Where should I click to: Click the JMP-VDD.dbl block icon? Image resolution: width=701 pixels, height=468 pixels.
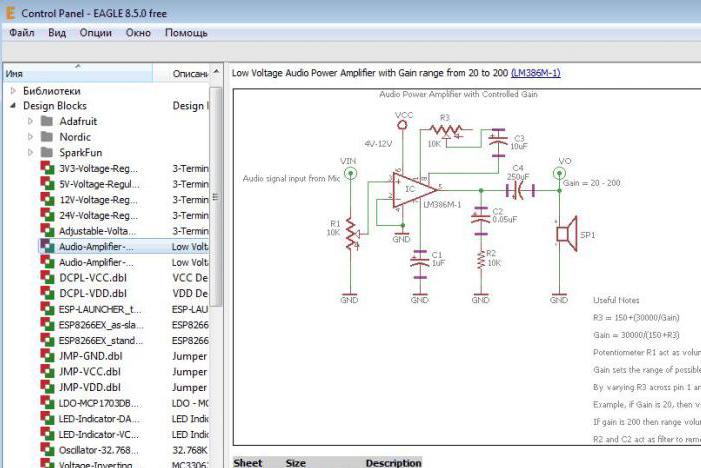[47, 387]
